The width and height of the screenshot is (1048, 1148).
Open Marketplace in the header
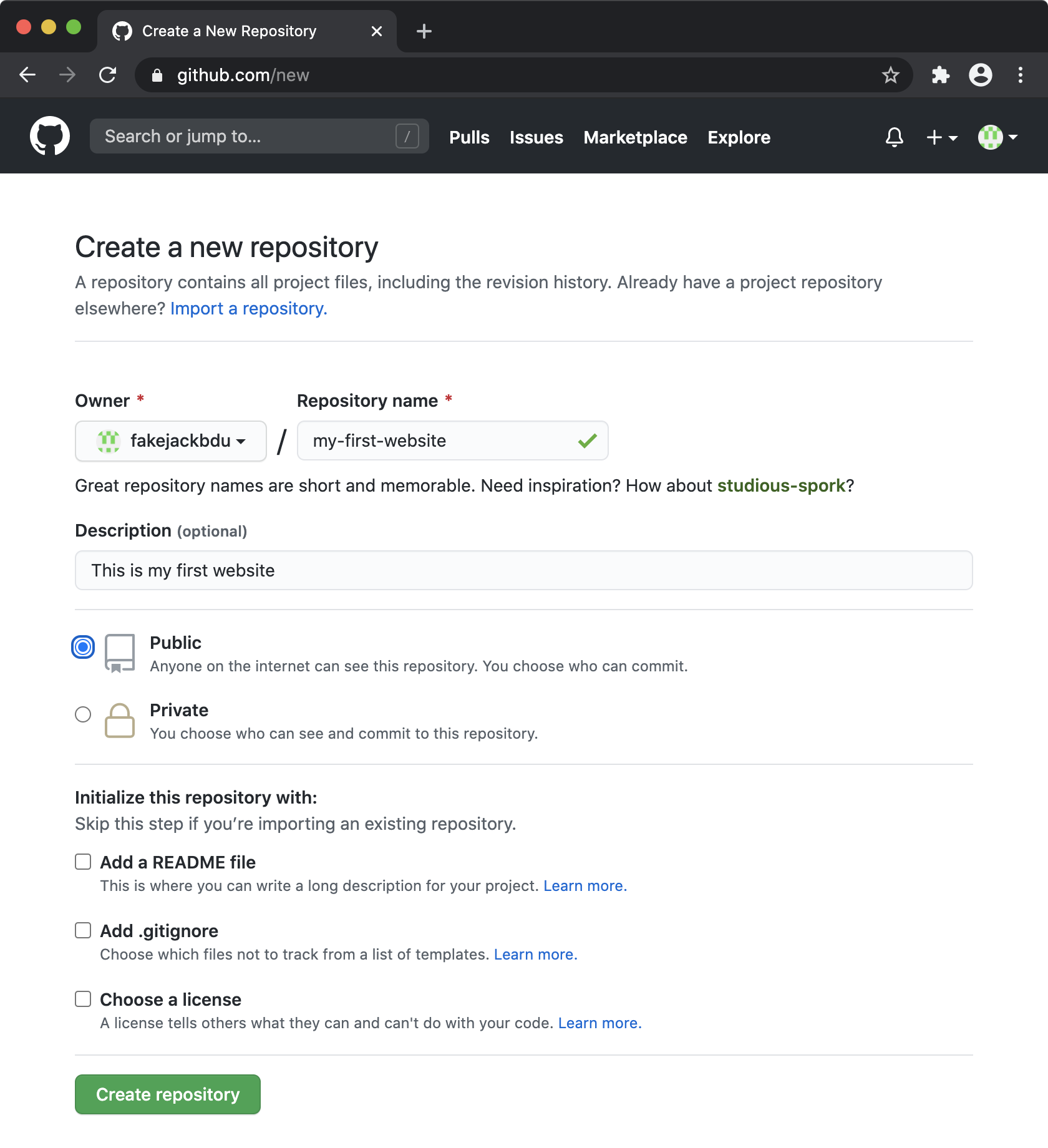tap(635, 137)
